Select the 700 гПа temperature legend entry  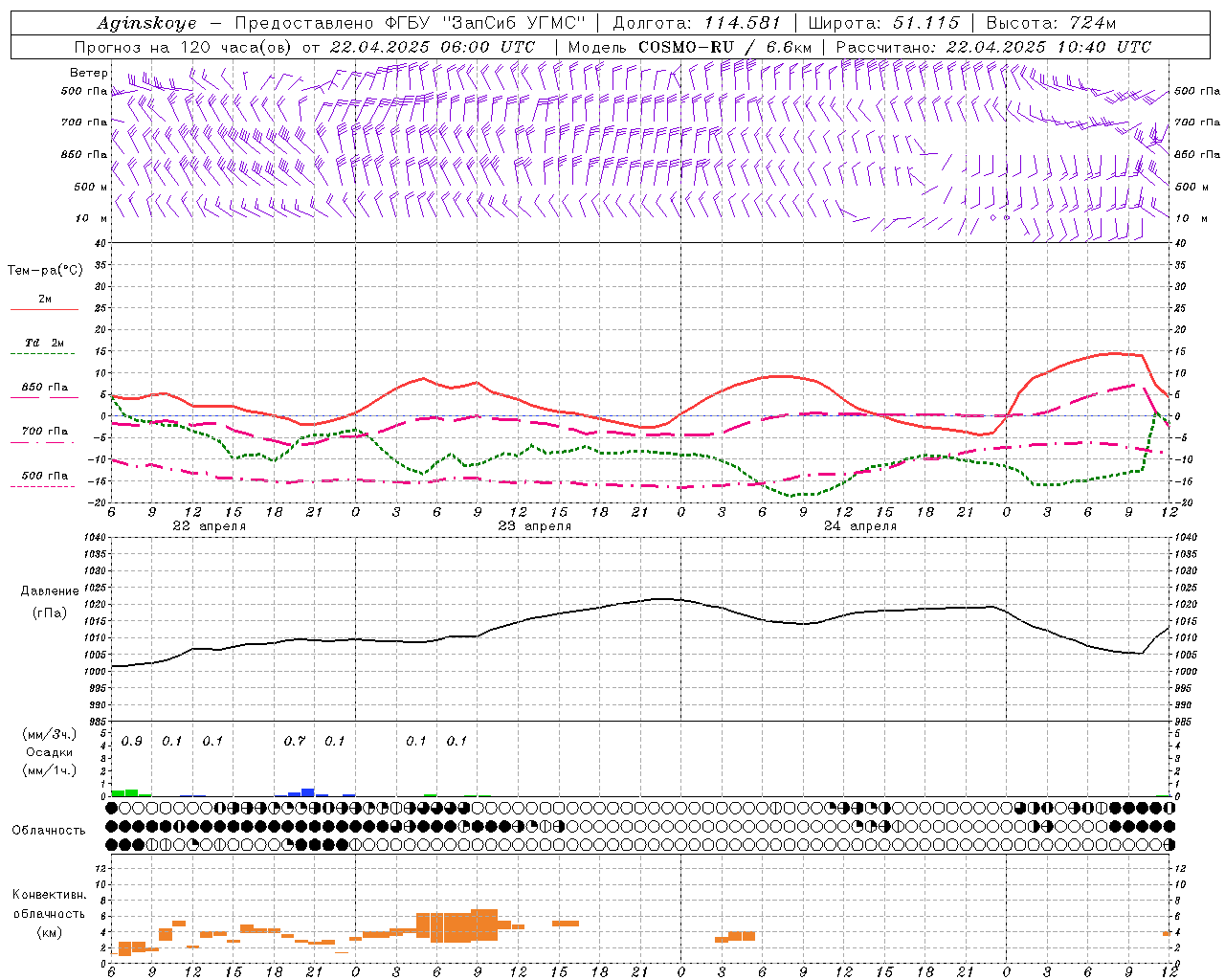(x=44, y=432)
